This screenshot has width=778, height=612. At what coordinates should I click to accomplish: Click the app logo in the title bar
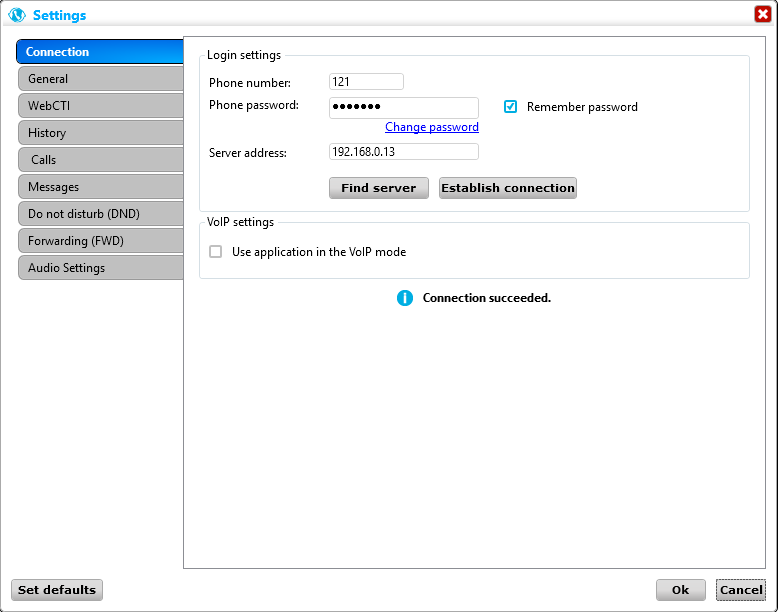point(16,15)
